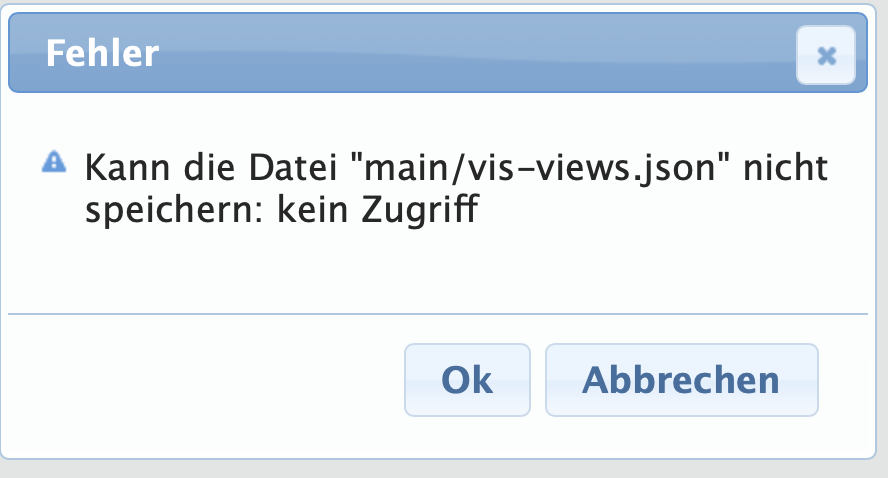
Task: Click the blank space below the error text
Action: point(438,269)
